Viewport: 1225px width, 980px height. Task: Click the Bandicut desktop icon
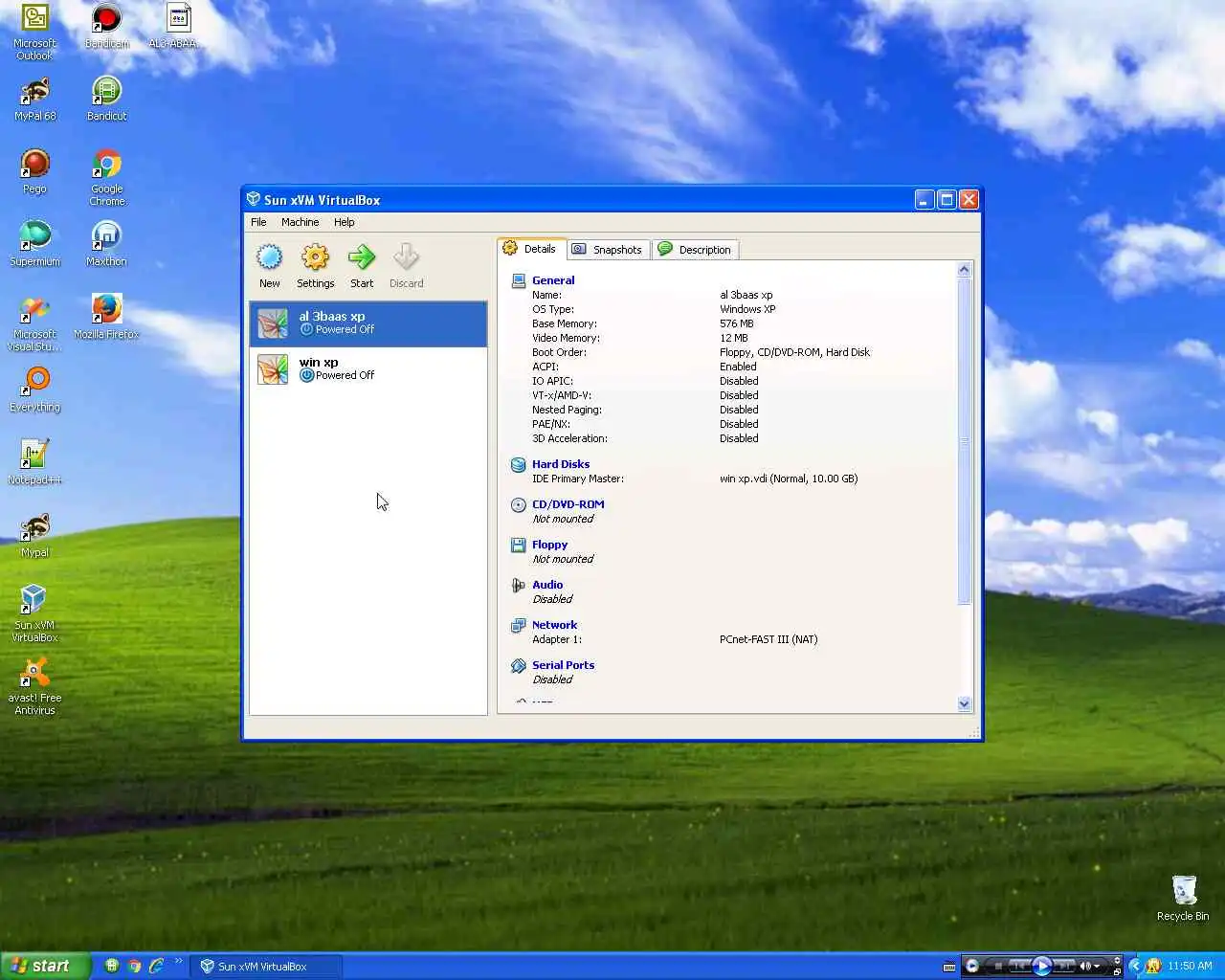click(106, 100)
